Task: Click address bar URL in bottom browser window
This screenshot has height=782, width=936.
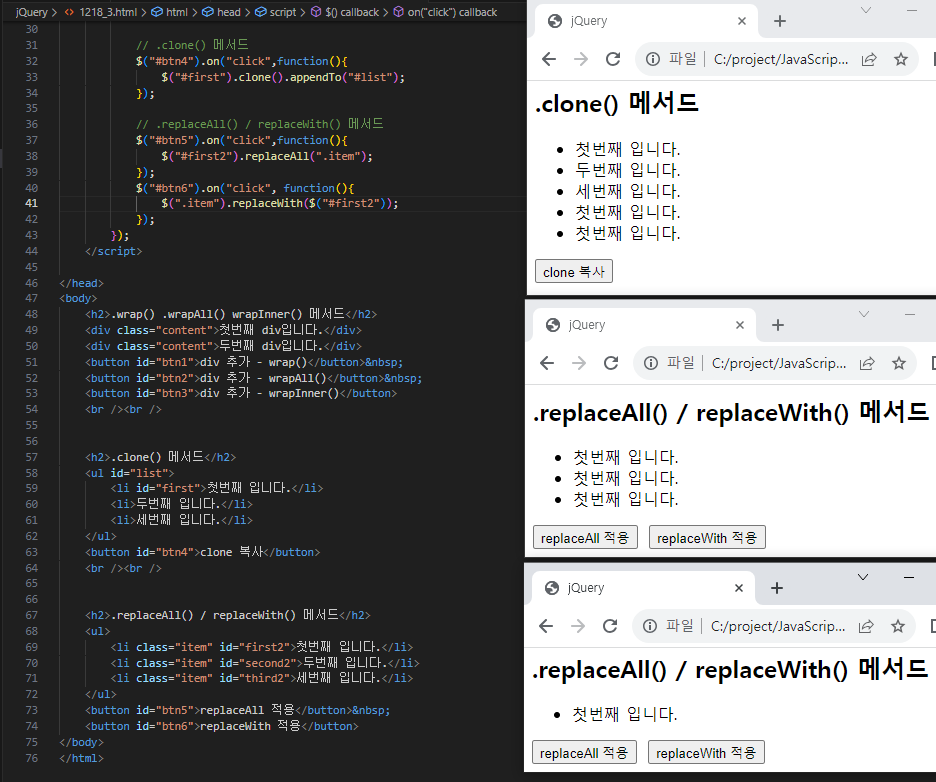Action: [778, 626]
